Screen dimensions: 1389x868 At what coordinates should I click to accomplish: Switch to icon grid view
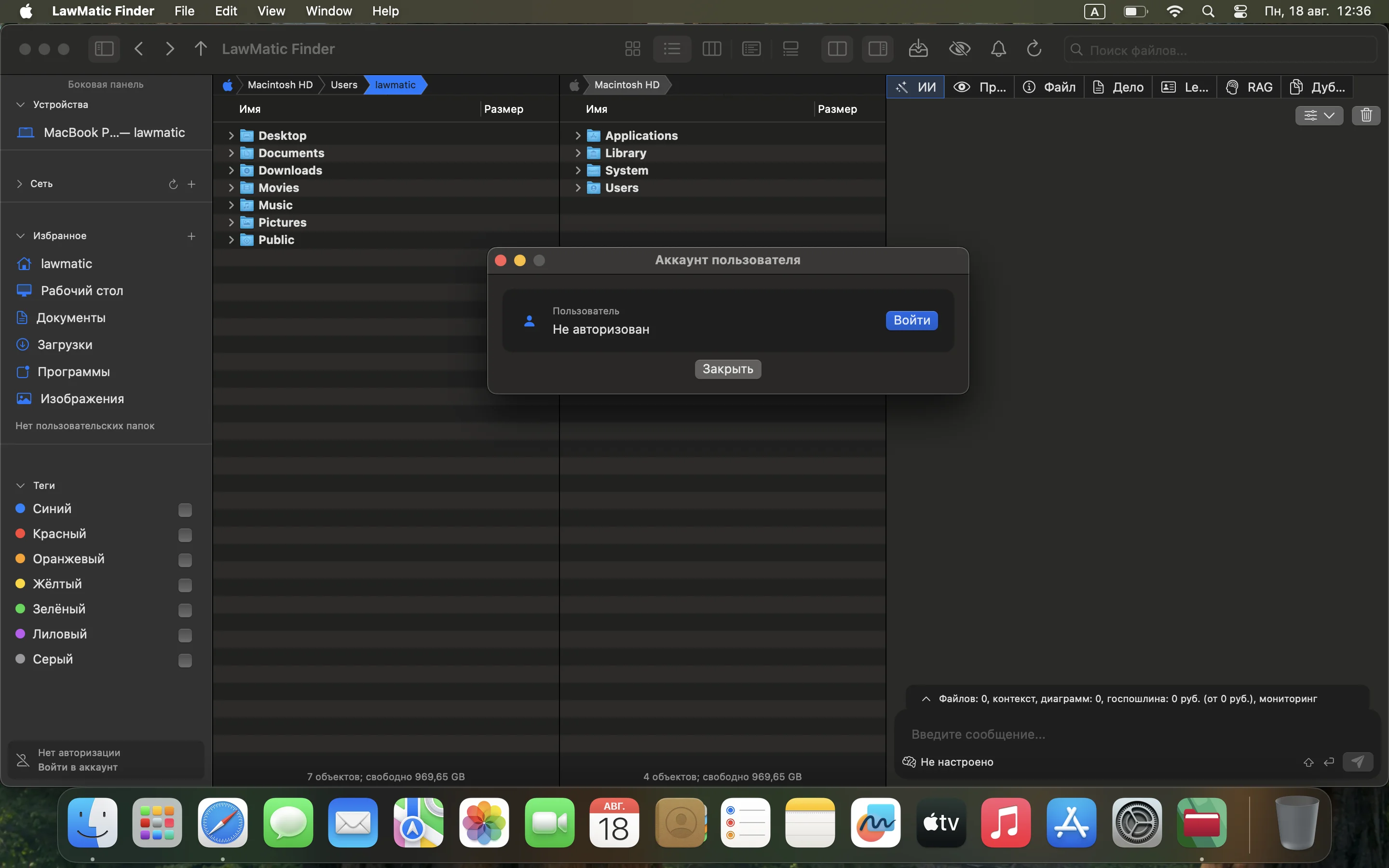coord(632,49)
